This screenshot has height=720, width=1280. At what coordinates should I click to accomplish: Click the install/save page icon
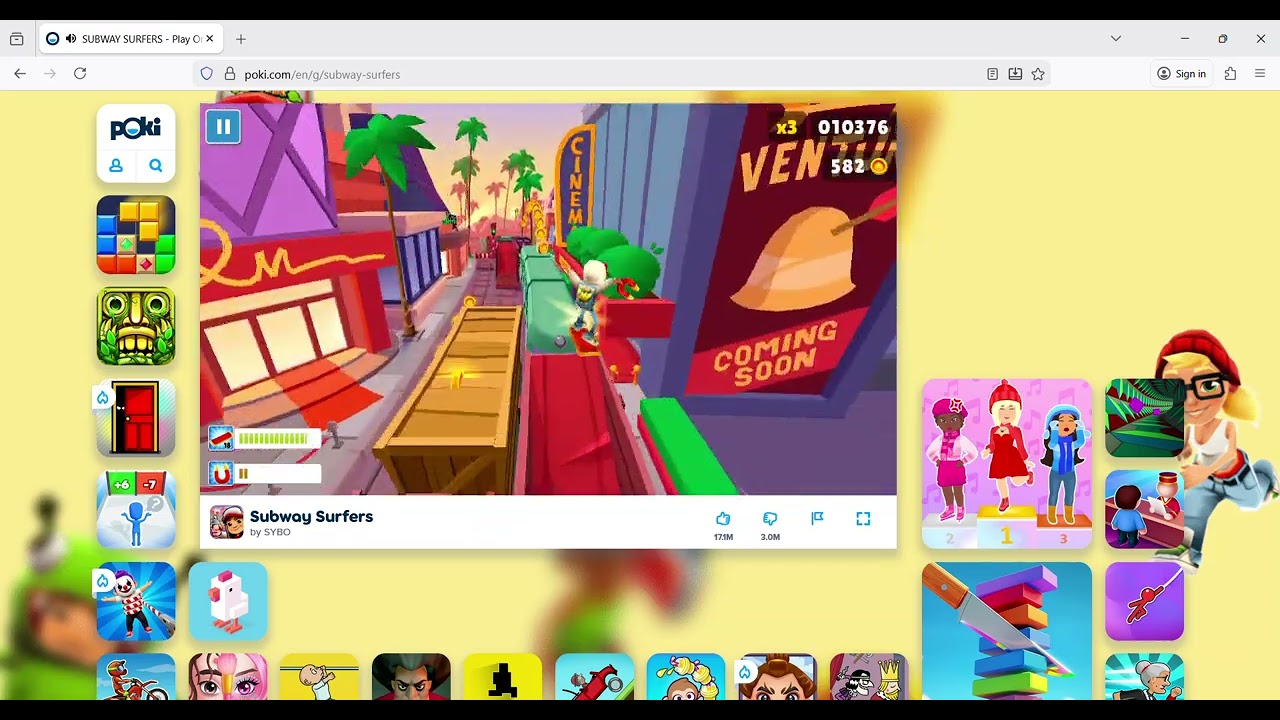pos(1015,74)
